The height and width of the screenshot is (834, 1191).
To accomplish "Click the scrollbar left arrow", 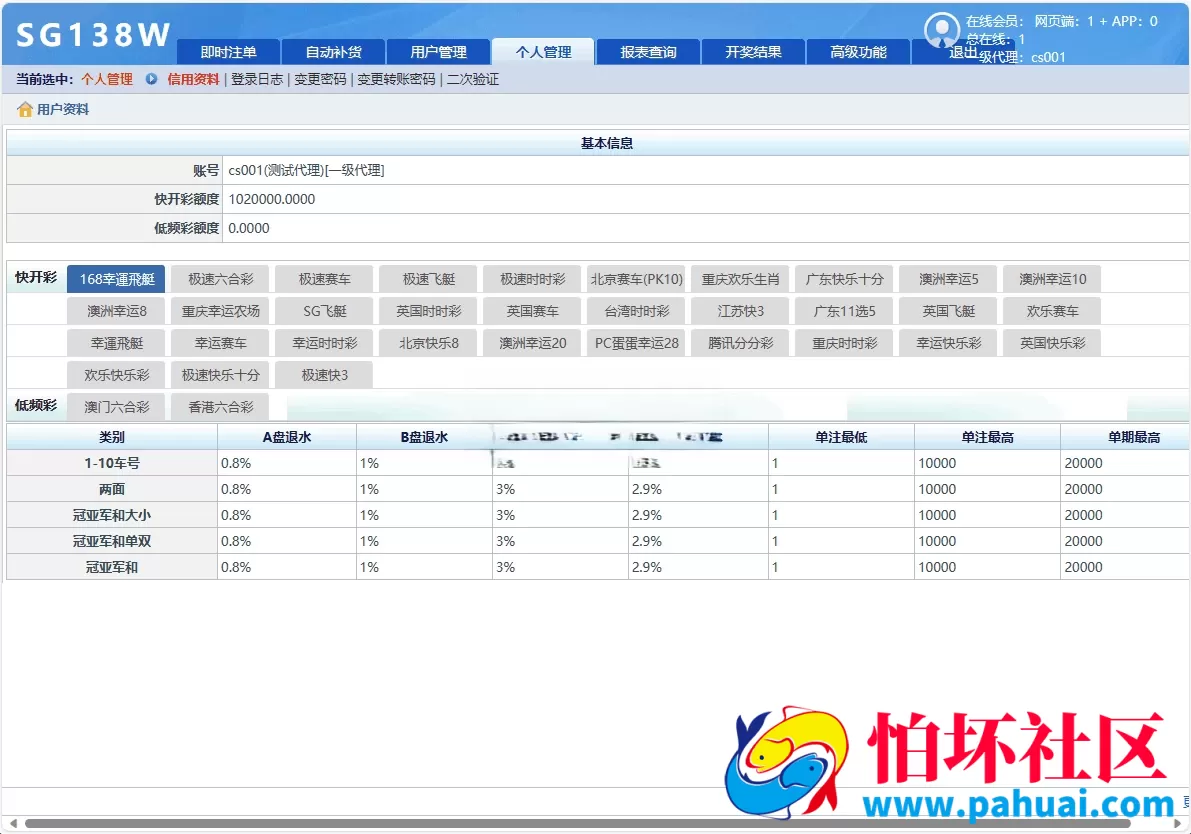I will (x=12, y=823).
